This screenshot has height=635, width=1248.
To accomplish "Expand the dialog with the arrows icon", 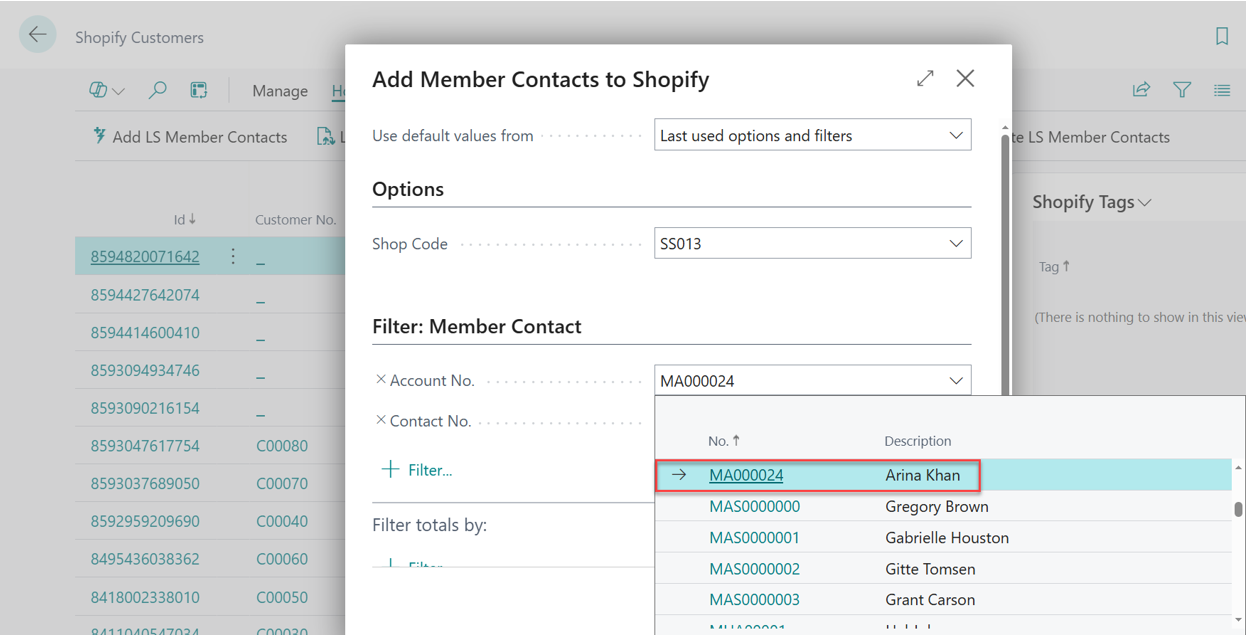I will coord(925,78).
